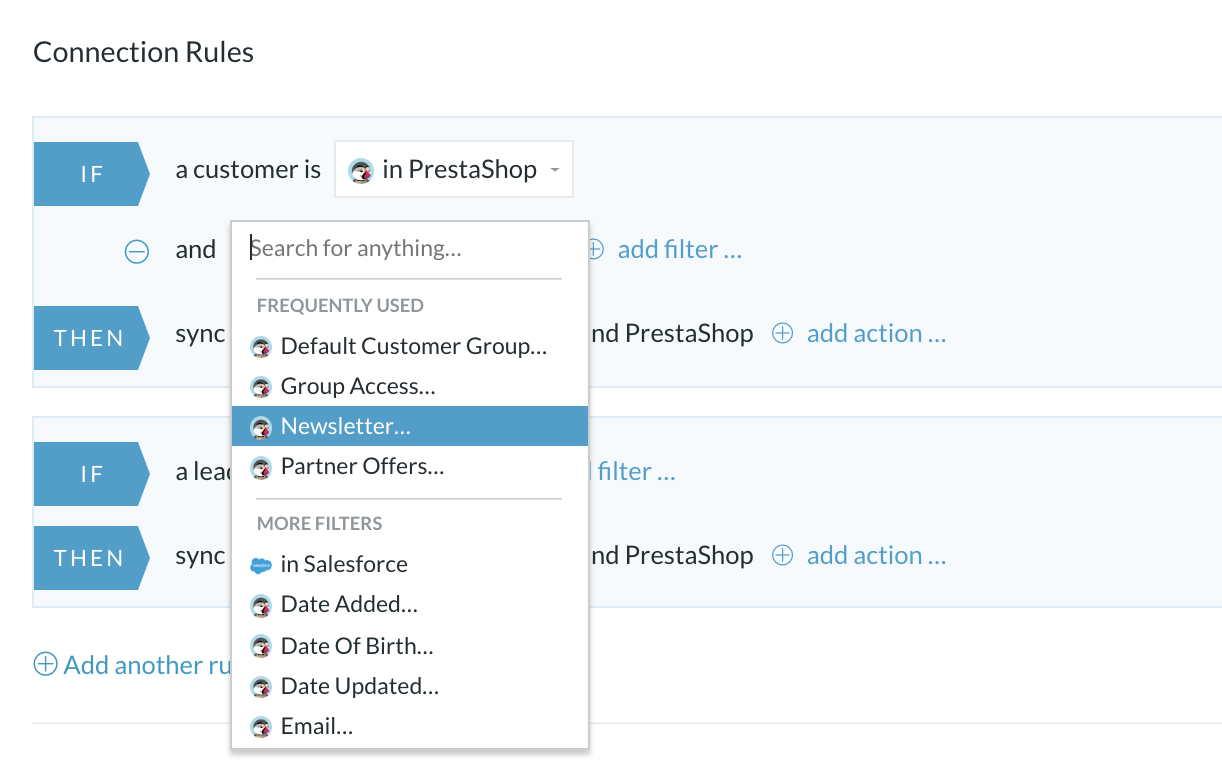Click PrestaShop icon beside Date Added
1222x762 pixels.
pos(261,605)
